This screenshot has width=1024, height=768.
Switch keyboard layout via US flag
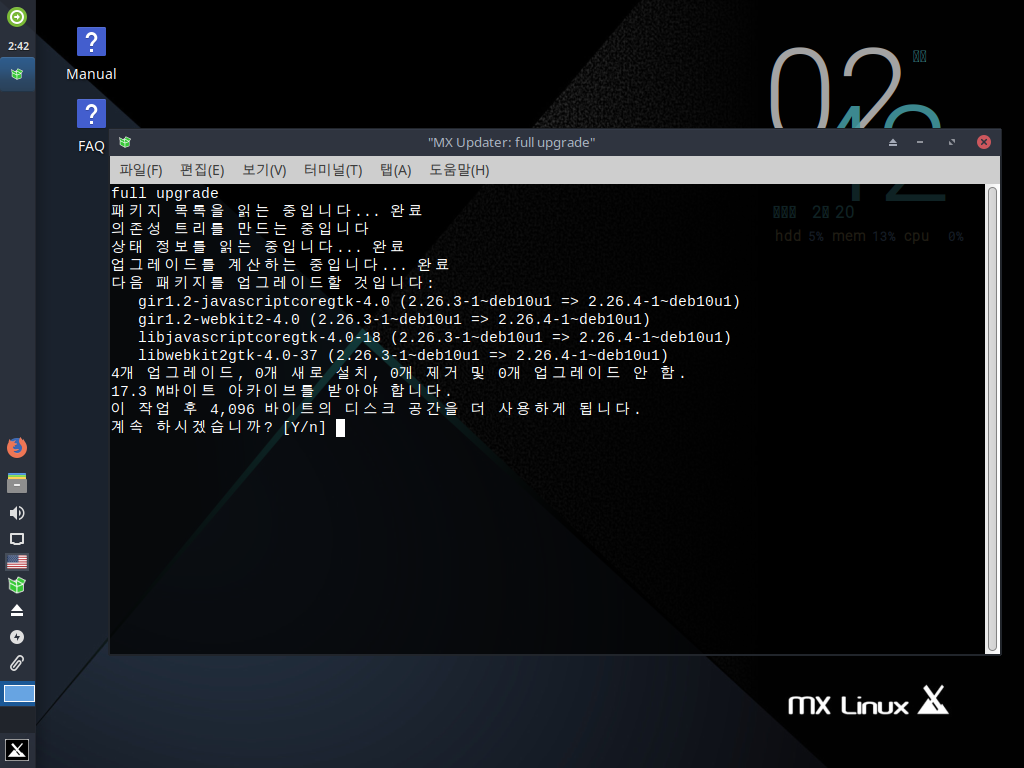click(17, 562)
